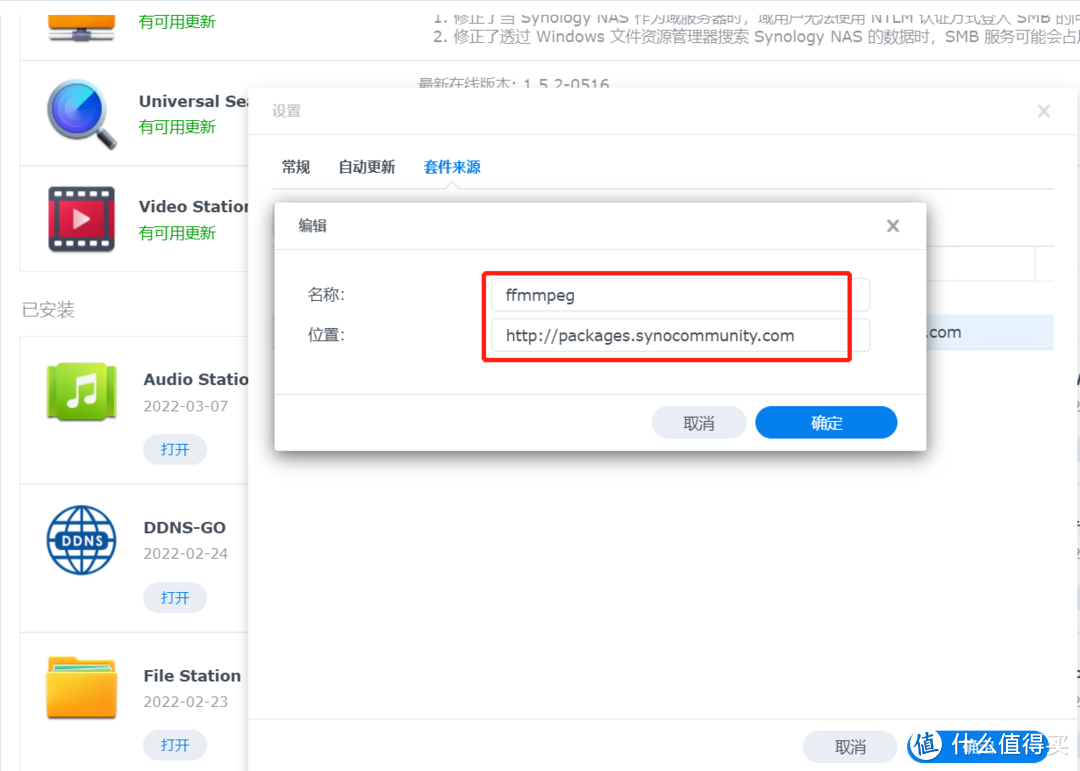Viewport: 1080px width, 771px height.
Task: Click the Video Station package title
Action: [194, 206]
